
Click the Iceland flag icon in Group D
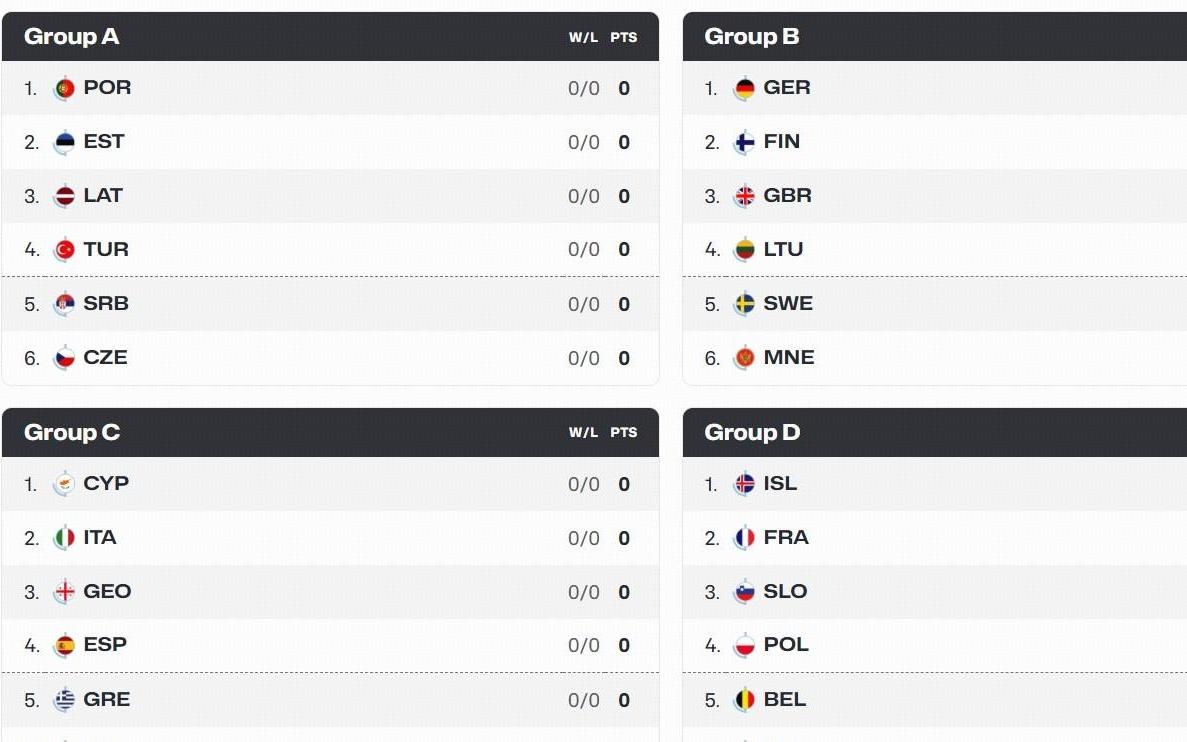pyautogui.click(x=745, y=484)
